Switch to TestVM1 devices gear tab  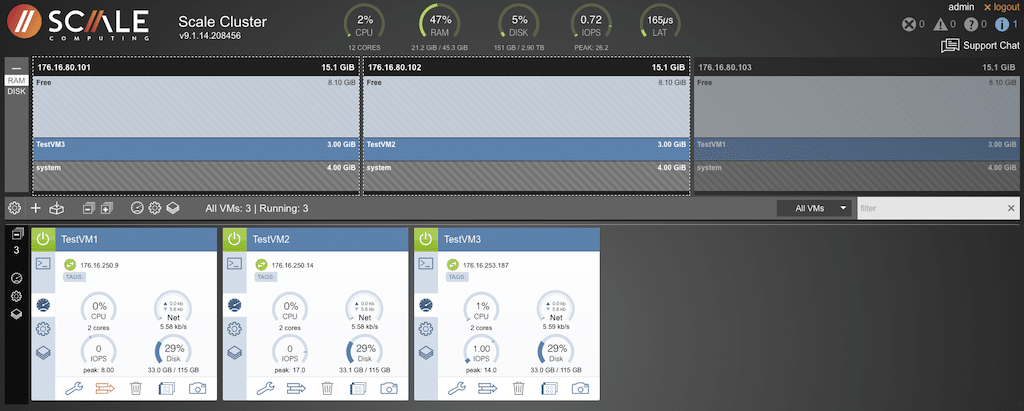(x=43, y=328)
